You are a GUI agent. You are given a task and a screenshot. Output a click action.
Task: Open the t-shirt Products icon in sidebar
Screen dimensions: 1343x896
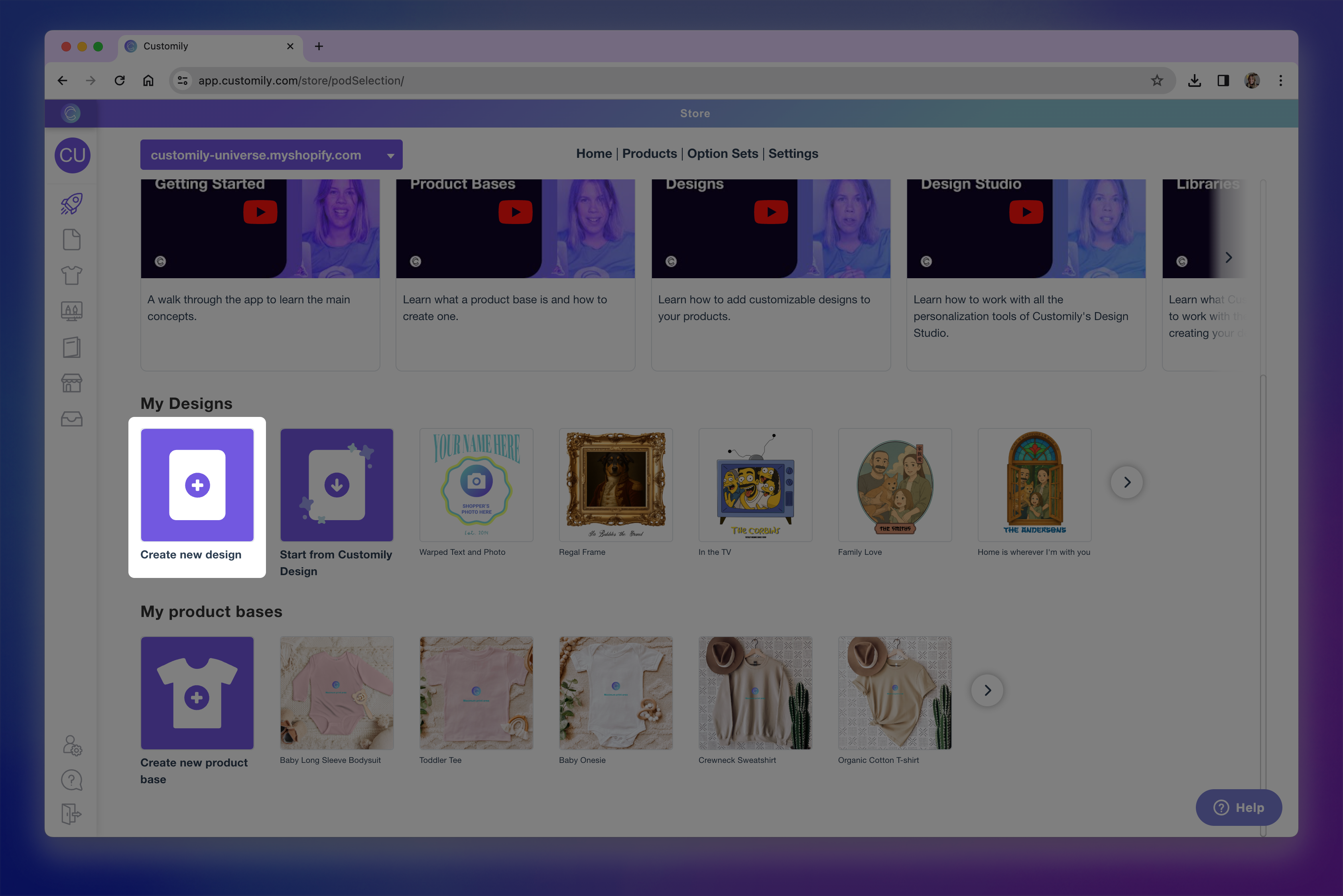click(71, 275)
